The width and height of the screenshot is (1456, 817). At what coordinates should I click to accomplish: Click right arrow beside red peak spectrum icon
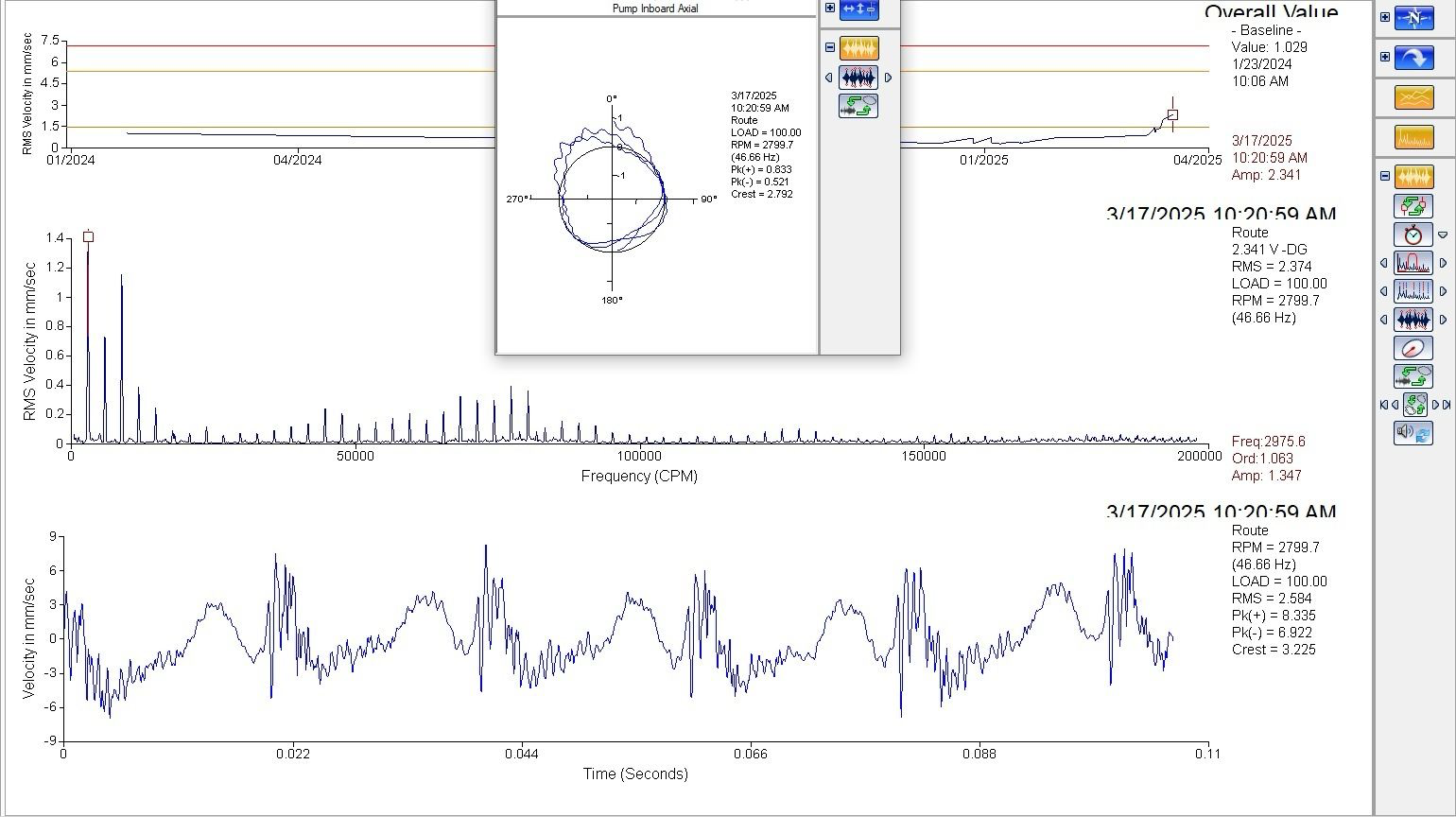click(x=1443, y=263)
